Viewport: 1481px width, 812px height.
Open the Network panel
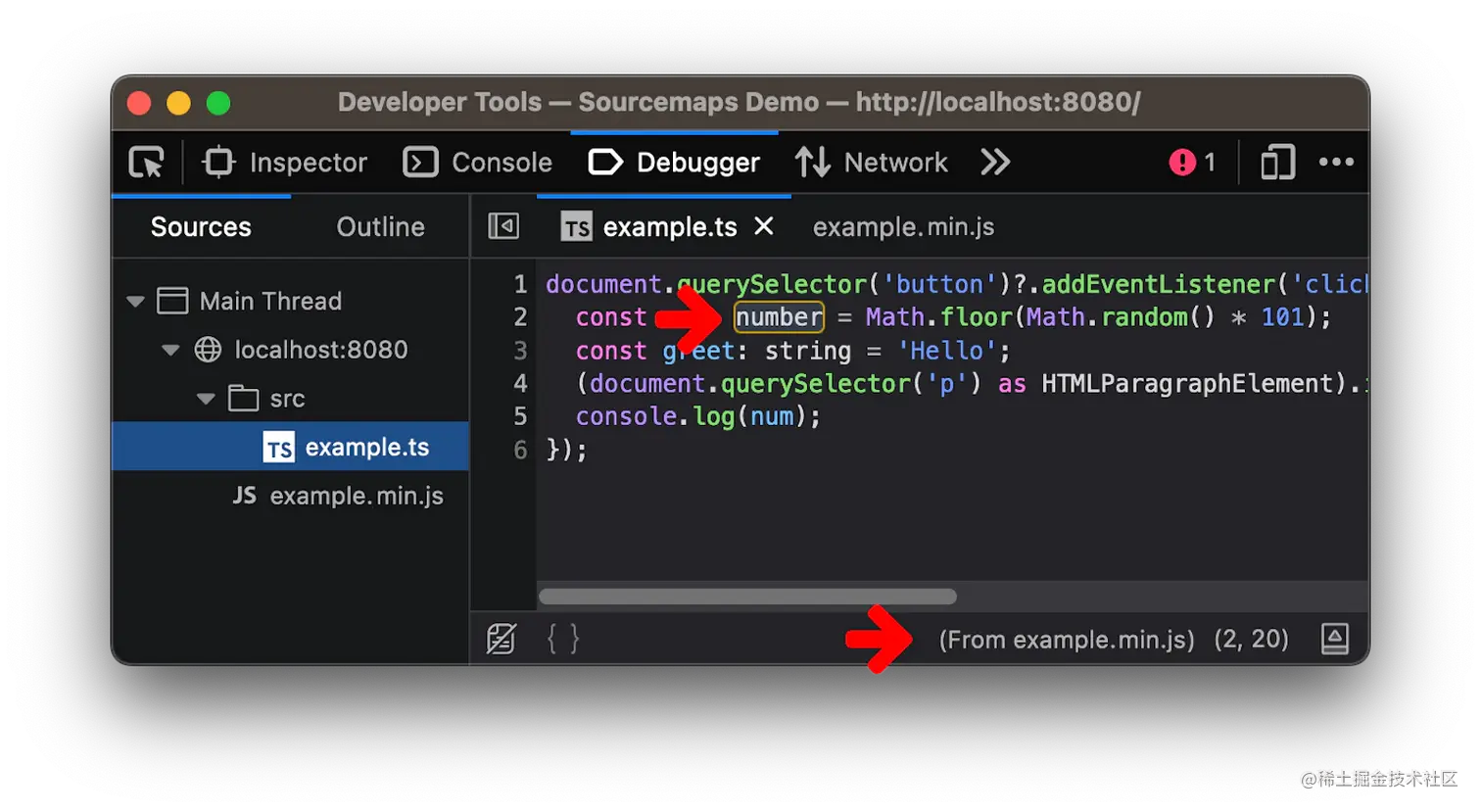(x=871, y=163)
